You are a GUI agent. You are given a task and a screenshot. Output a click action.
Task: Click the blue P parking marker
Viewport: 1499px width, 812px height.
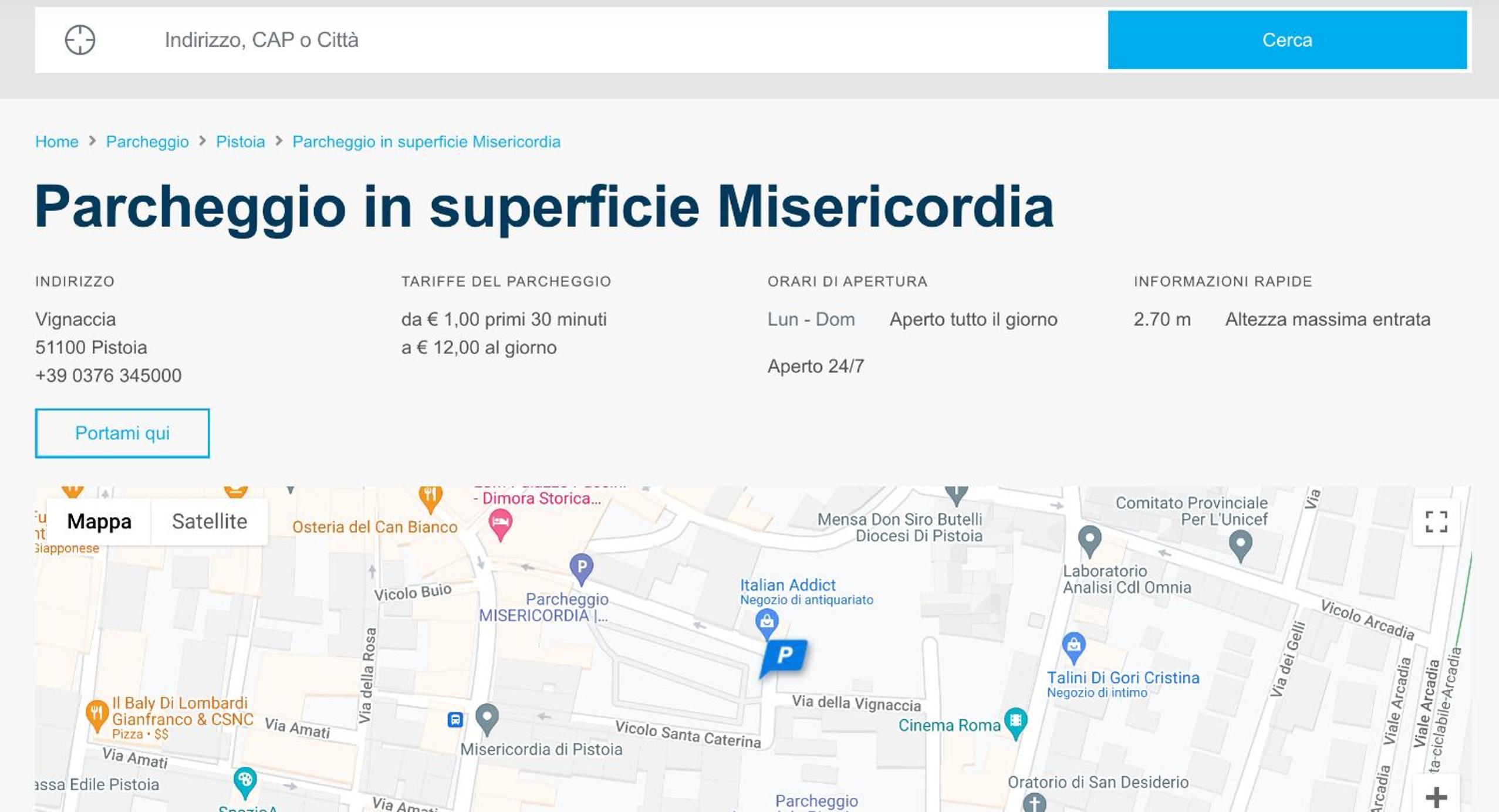click(x=784, y=658)
